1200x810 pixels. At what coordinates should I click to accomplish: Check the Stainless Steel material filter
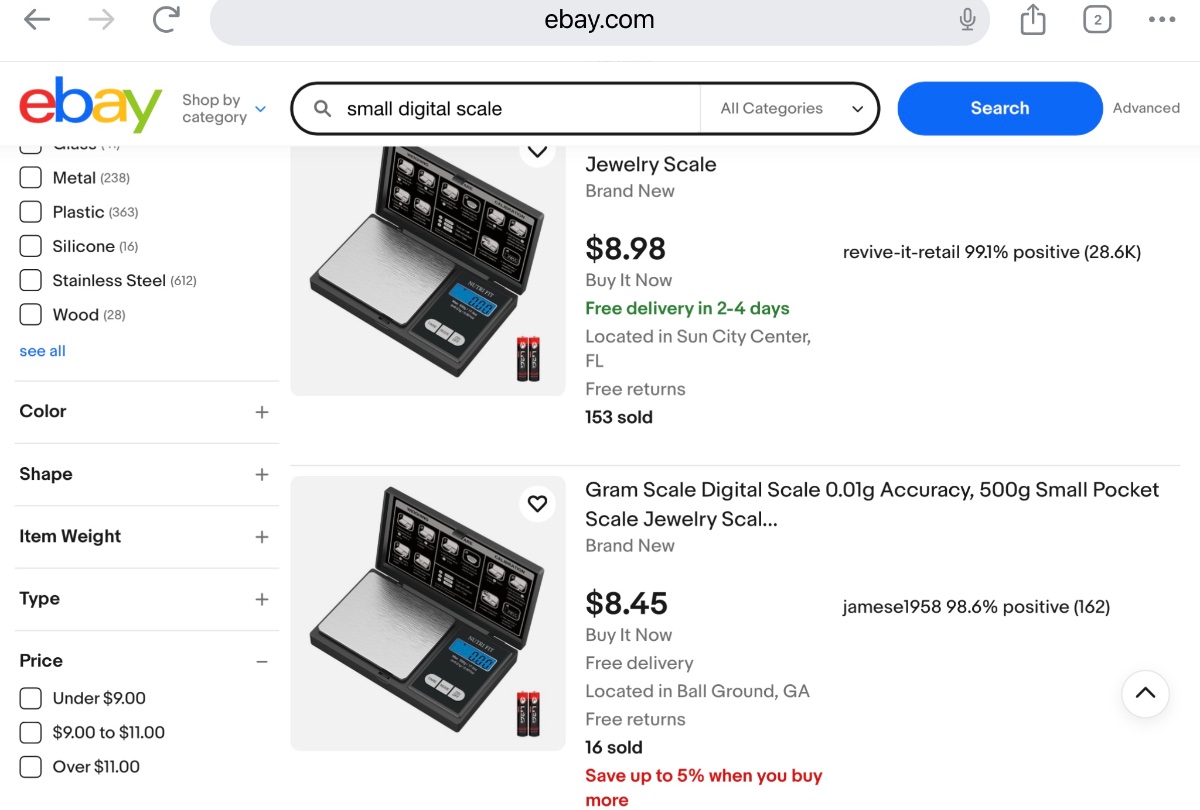coord(31,280)
